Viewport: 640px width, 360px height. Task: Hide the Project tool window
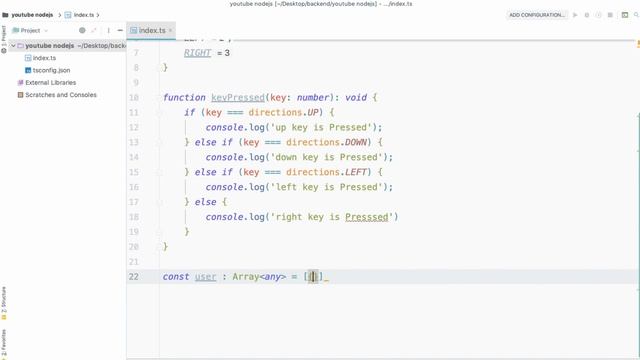point(120,30)
